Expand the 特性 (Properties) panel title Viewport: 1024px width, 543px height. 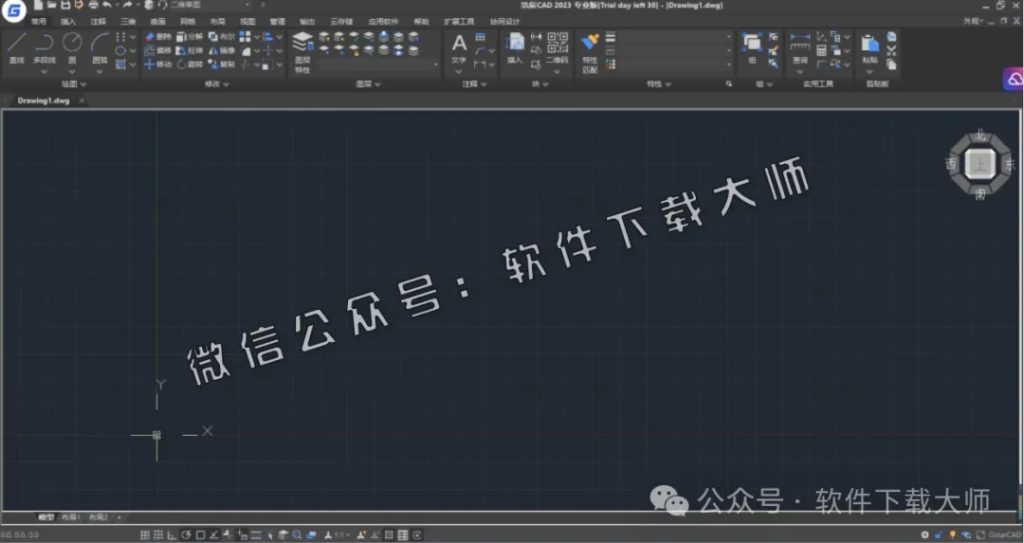[659, 84]
